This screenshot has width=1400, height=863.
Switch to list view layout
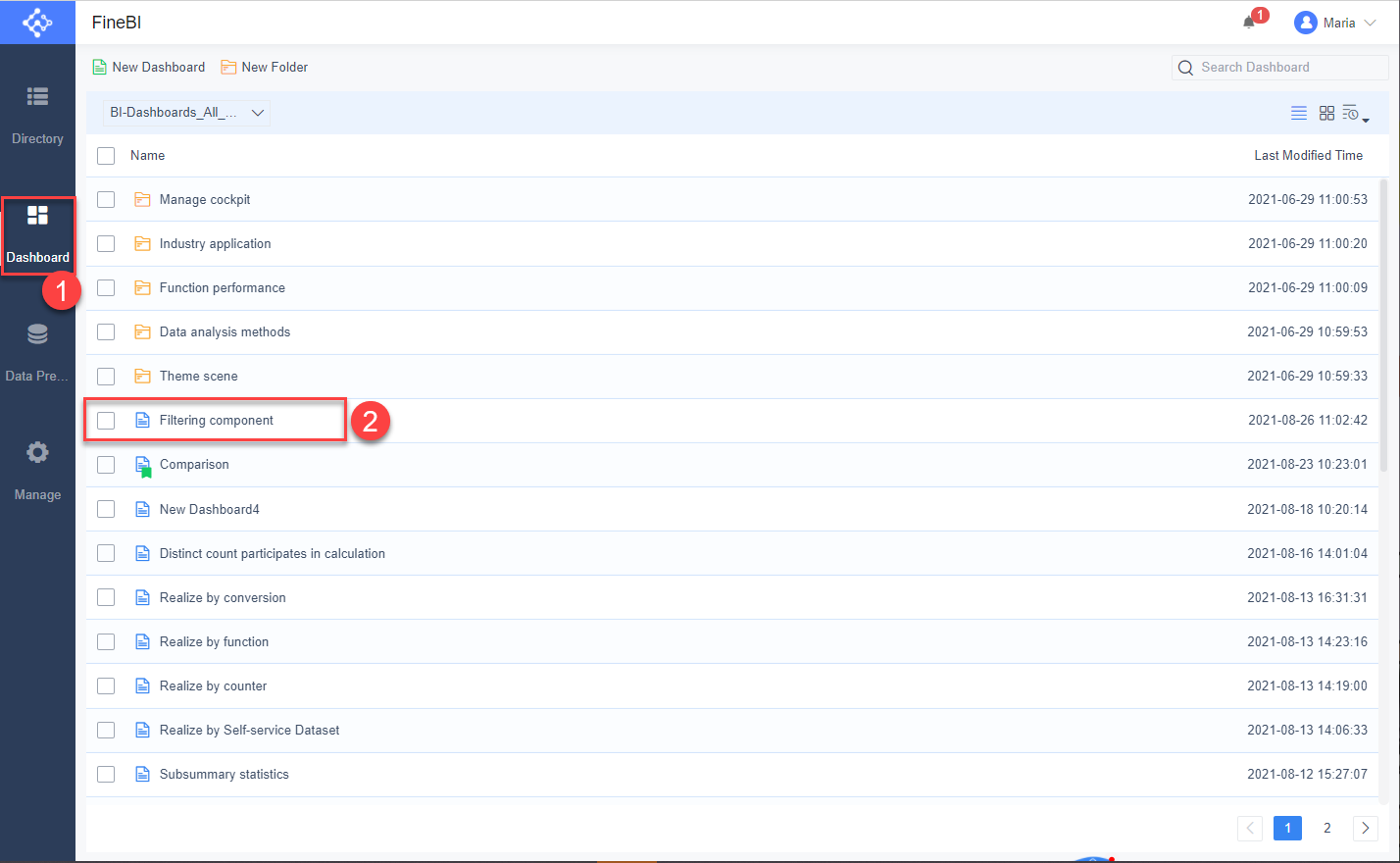tap(1299, 113)
